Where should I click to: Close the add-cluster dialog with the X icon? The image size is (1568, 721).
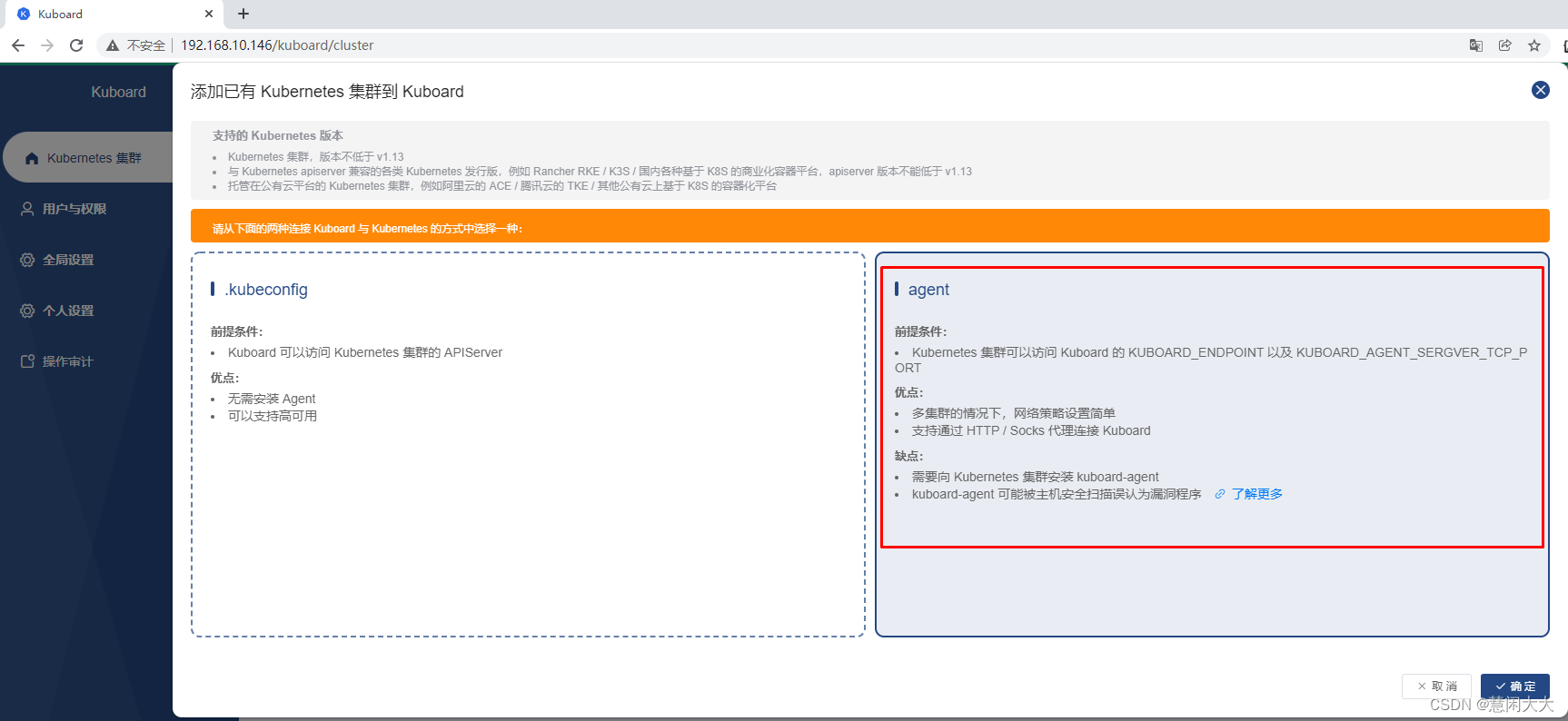pyautogui.click(x=1540, y=90)
